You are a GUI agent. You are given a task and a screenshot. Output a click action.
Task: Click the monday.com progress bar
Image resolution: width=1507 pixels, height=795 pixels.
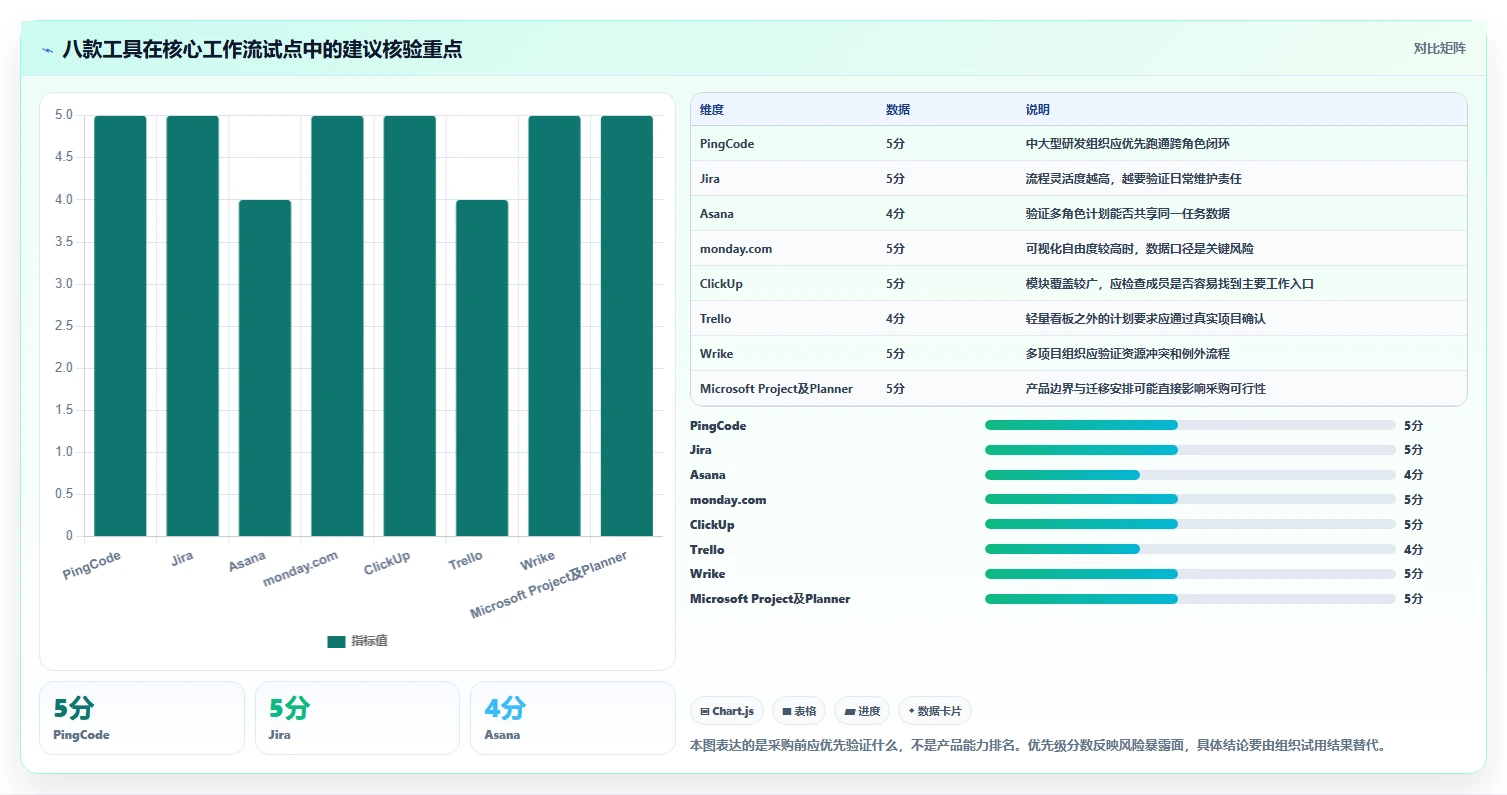(1190, 499)
